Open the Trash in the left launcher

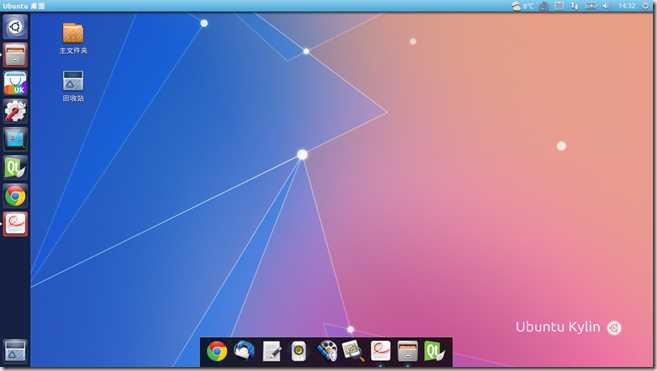pyautogui.click(x=15, y=350)
